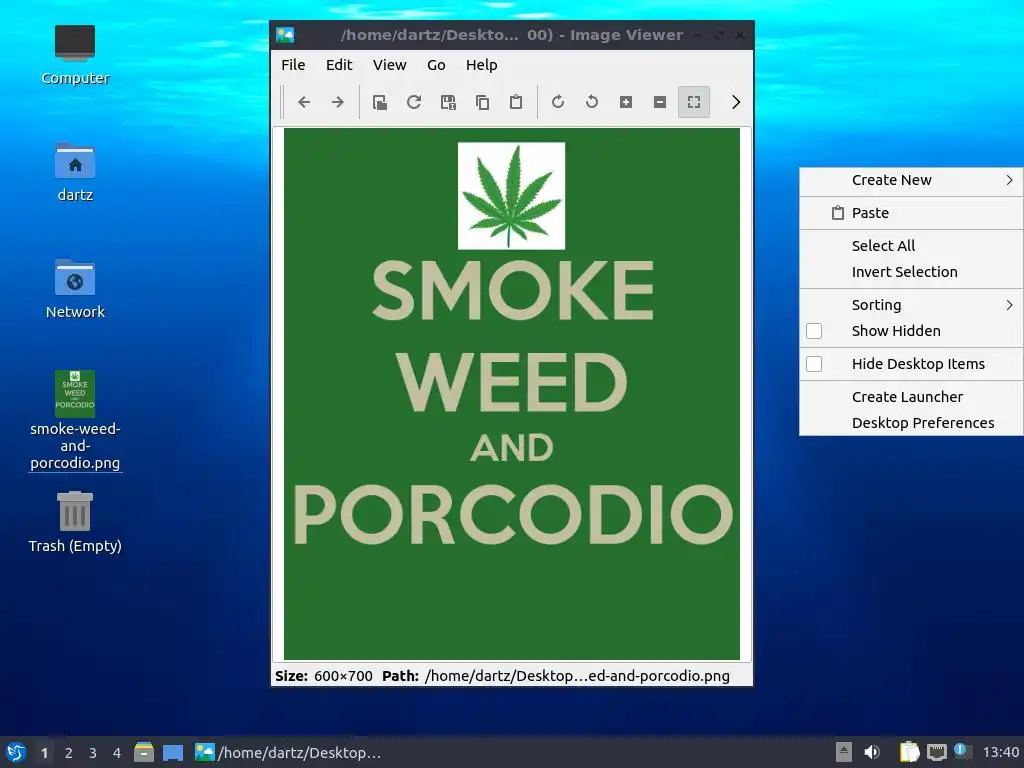Choose Create Launcher in context menu

click(x=911, y=397)
